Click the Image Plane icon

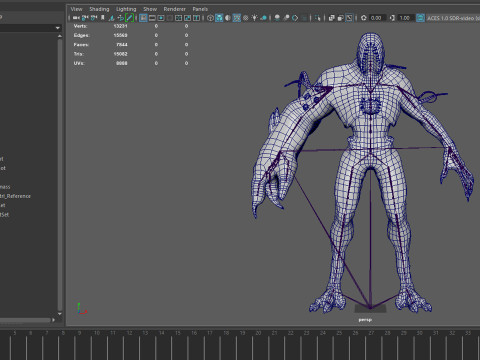tap(112, 18)
